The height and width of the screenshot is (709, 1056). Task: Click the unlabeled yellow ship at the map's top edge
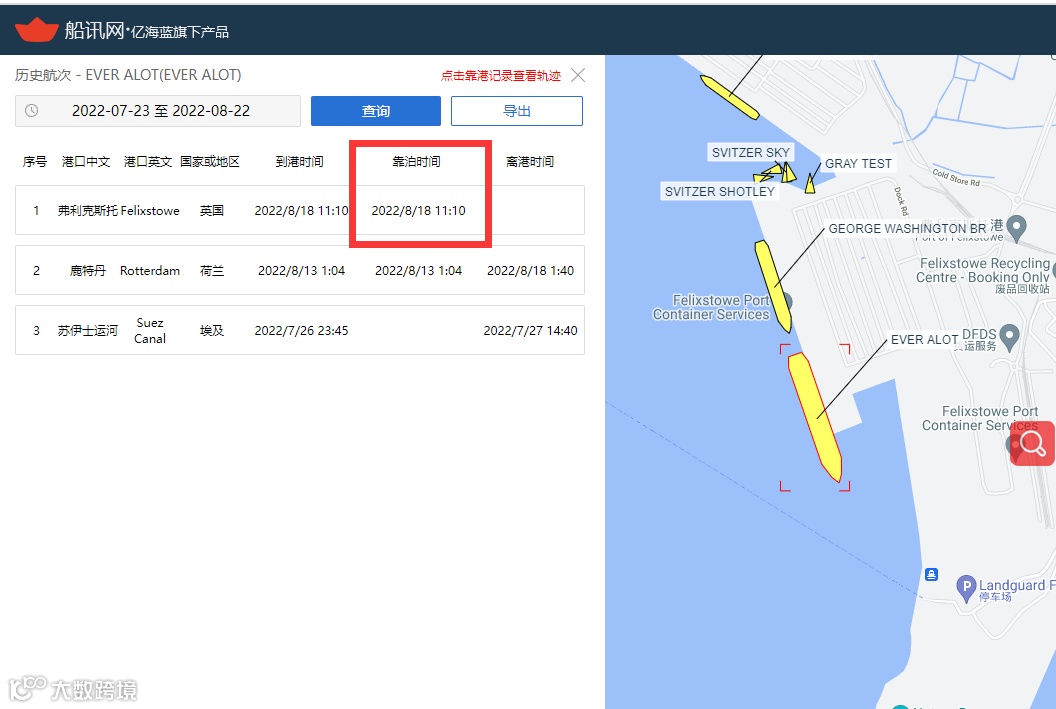pyautogui.click(x=729, y=98)
